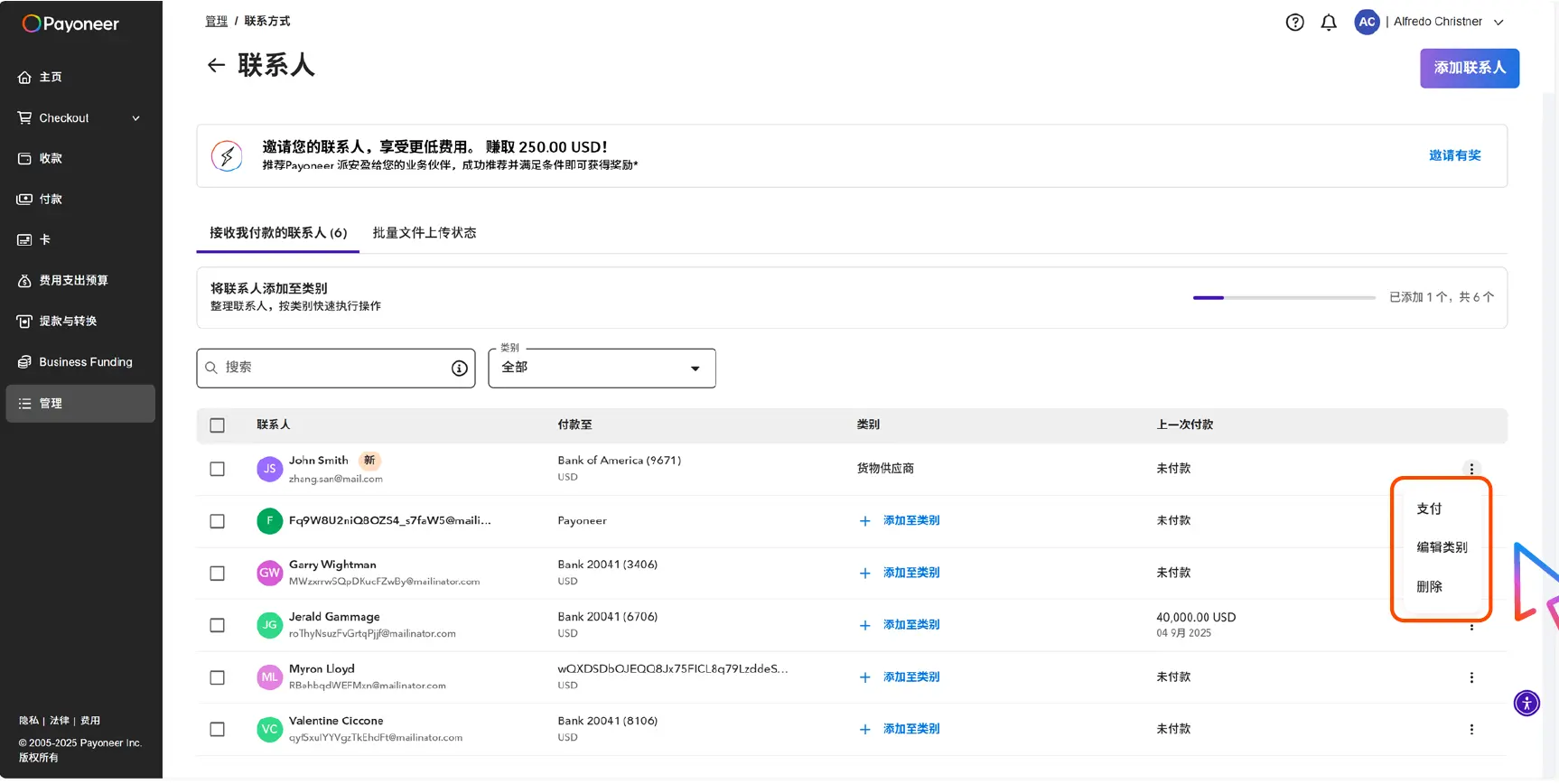Switch to 接收我付款的联系人 tab
The height and width of the screenshot is (784, 1559).
[278, 233]
